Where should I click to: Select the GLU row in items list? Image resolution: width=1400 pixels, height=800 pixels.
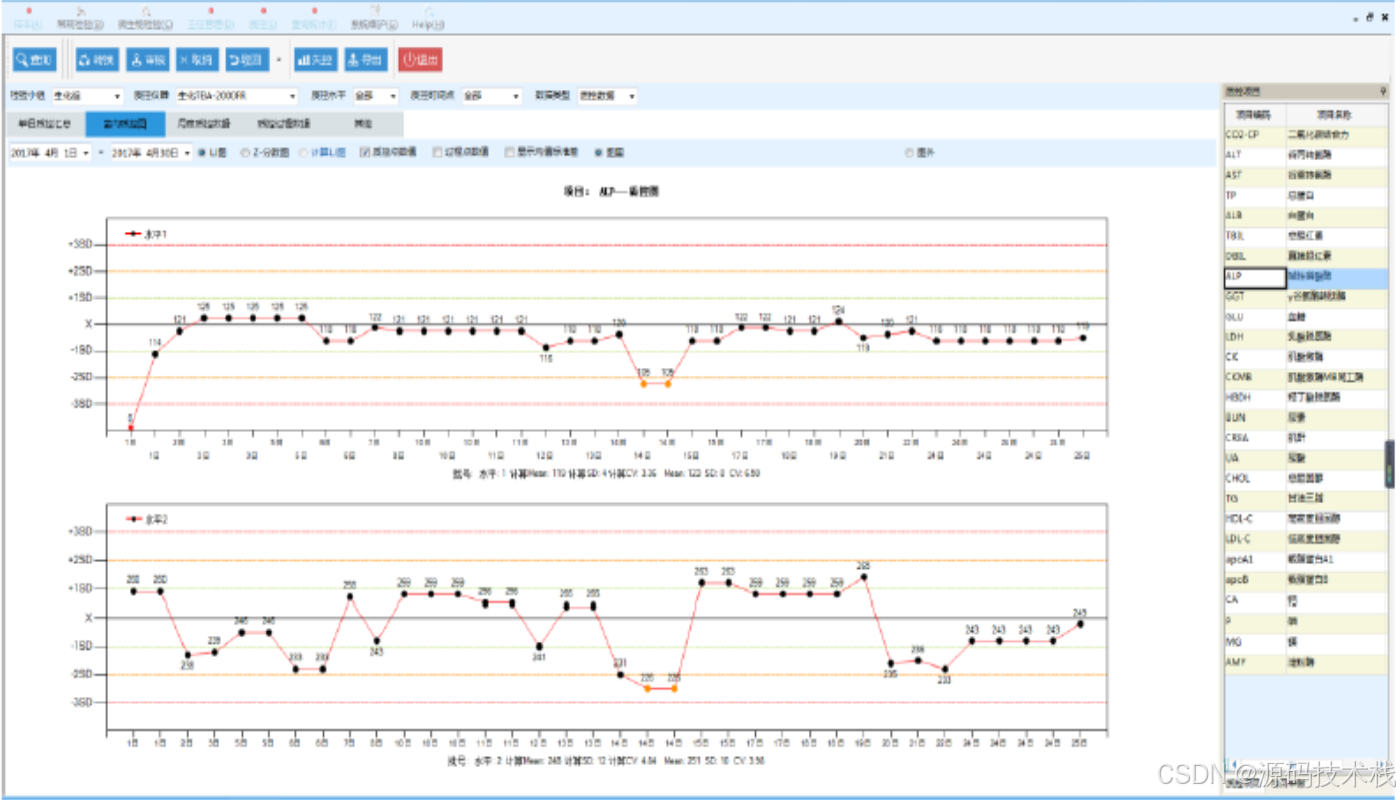[x=1306, y=317]
